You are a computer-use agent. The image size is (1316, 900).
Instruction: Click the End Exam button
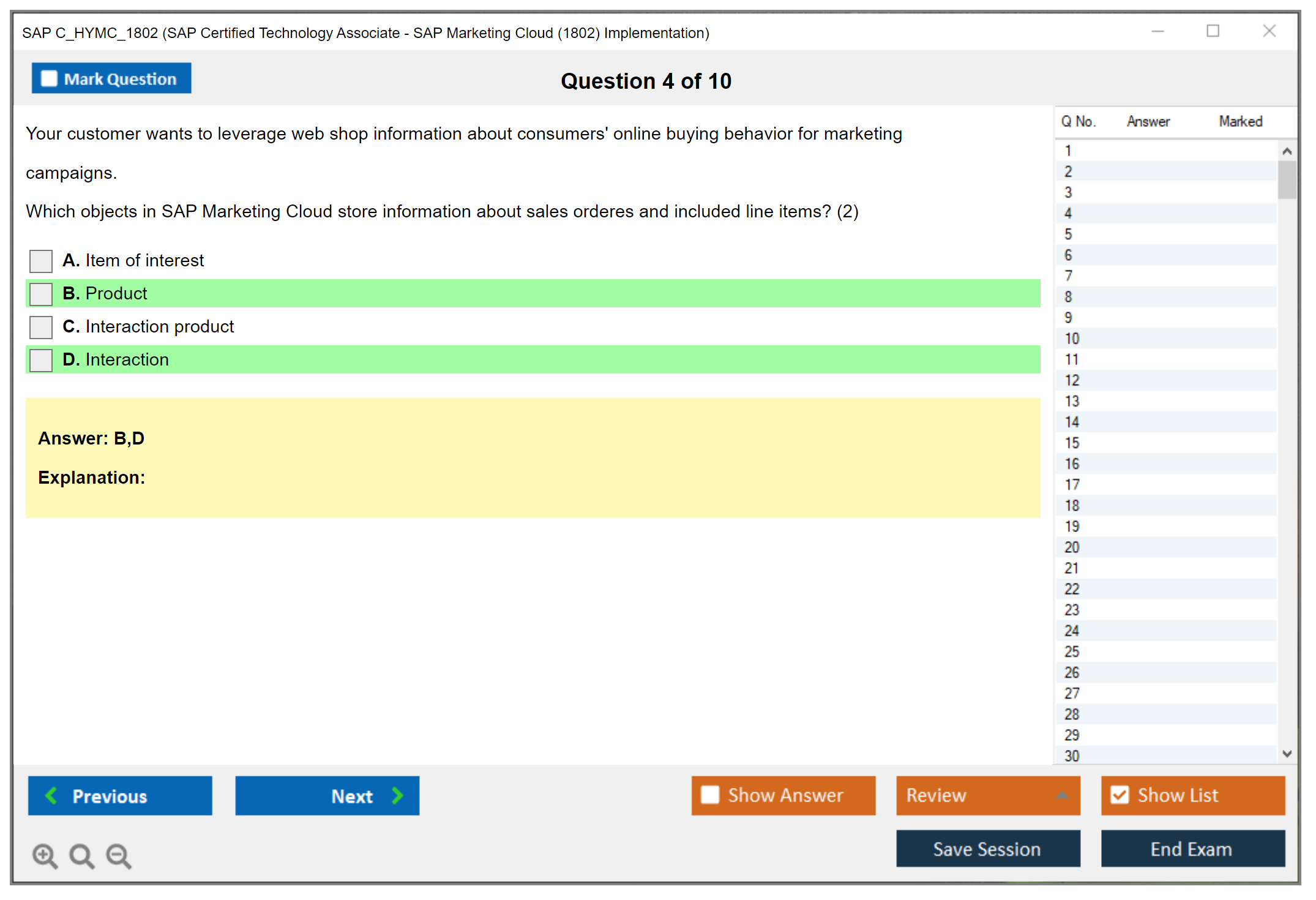click(1192, 849)
